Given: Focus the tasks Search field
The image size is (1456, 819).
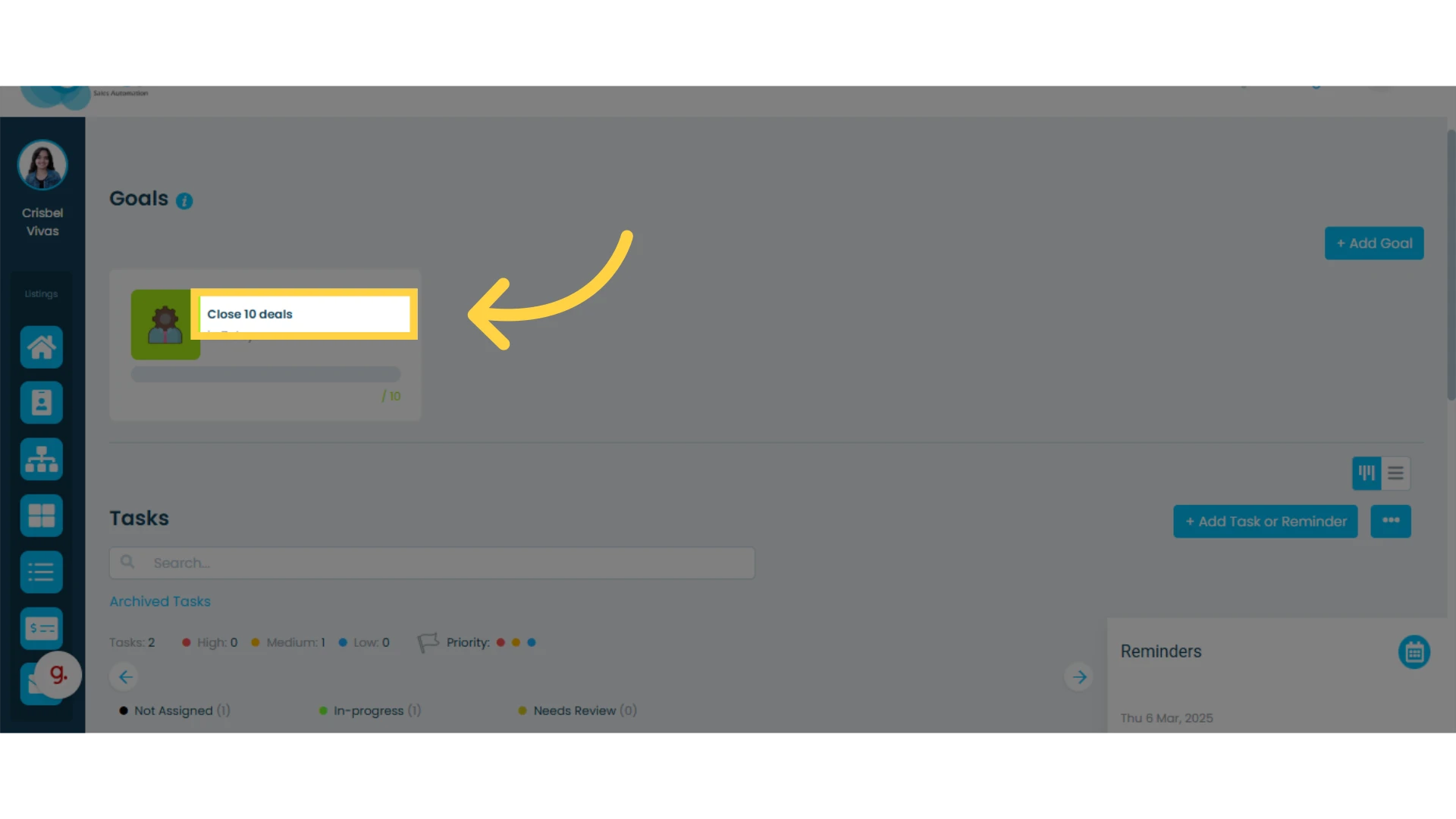Looking at the screenshot, I should [432, 563].
